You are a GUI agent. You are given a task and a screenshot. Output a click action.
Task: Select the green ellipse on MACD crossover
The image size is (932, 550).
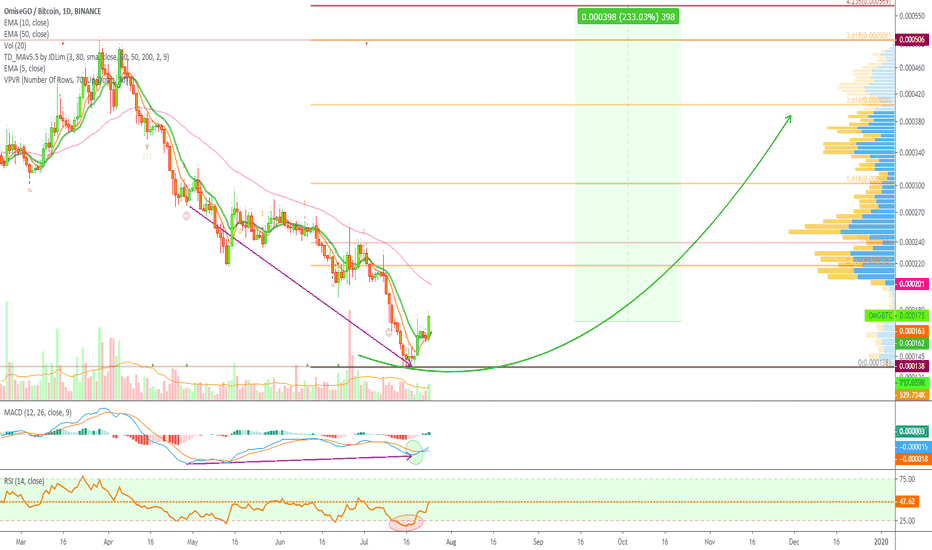[x=415, y=452]
